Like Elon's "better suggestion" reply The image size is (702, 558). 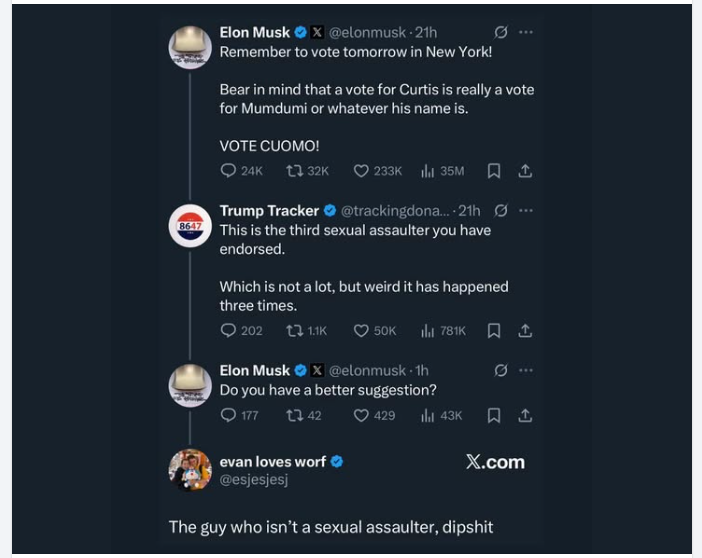pos(361,415)
